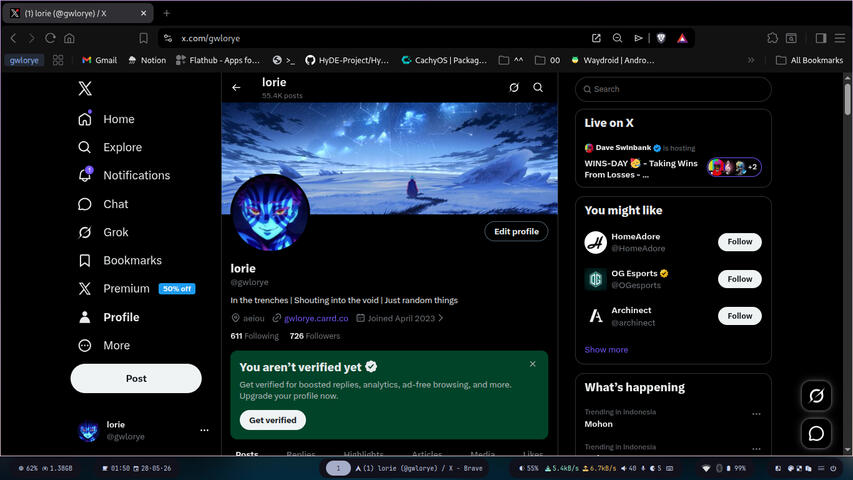Expand hidden bookmarks chevron
The width and height of the screenshot is (853, 480).
(x=751, y=60)
